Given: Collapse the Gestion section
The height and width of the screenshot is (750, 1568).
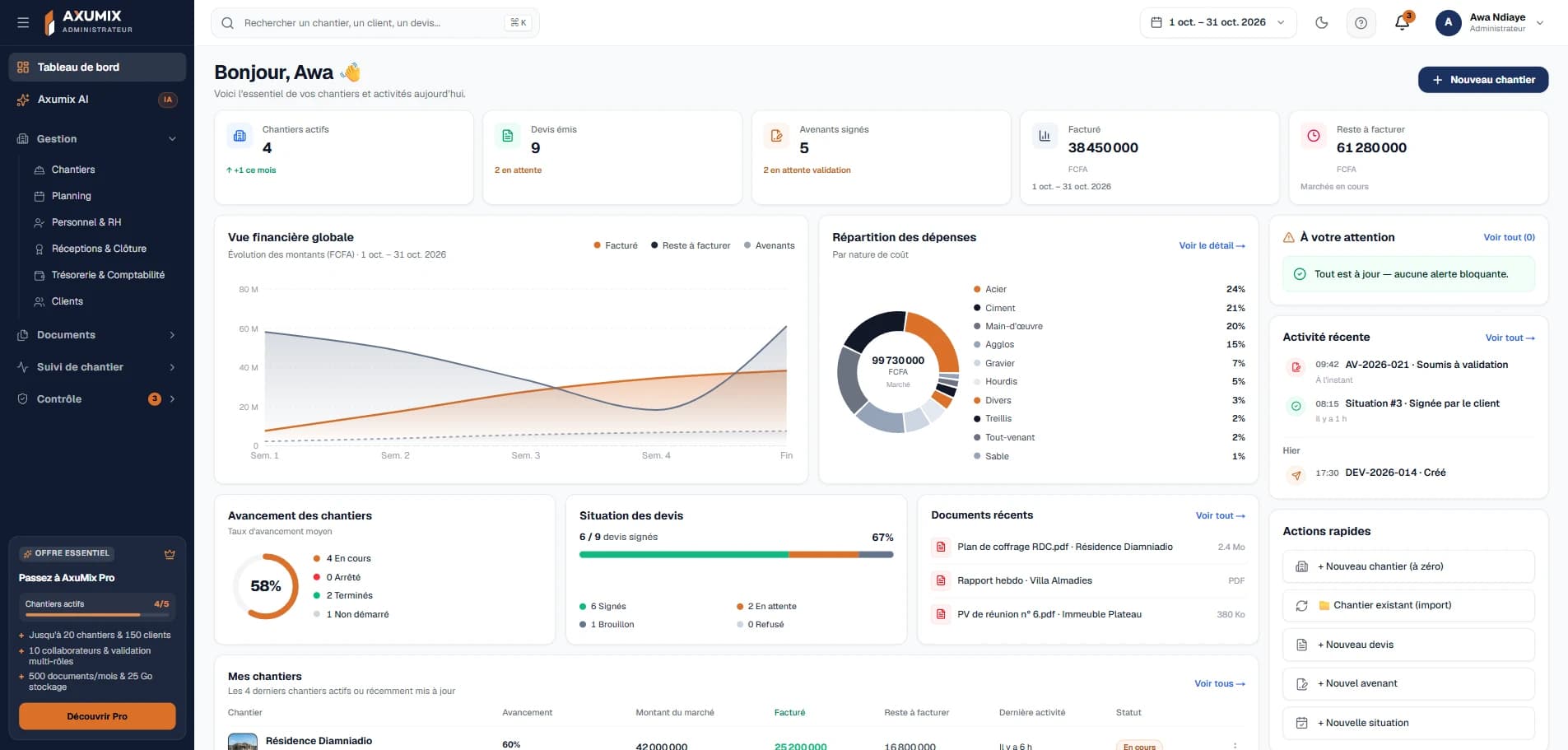Looking at the screenshot, I should click(x=97, y=139).
